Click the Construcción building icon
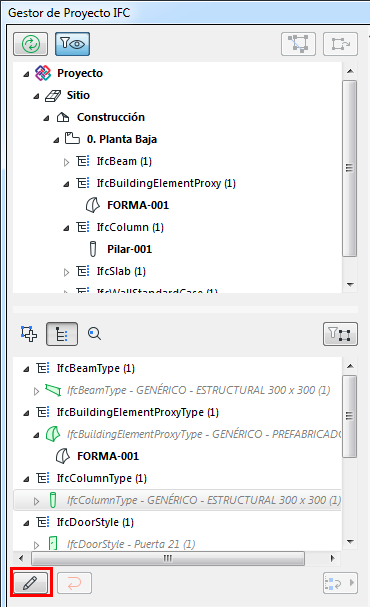Screen dimensions: 370x607 pyautogui.click(x=63, y=117)
